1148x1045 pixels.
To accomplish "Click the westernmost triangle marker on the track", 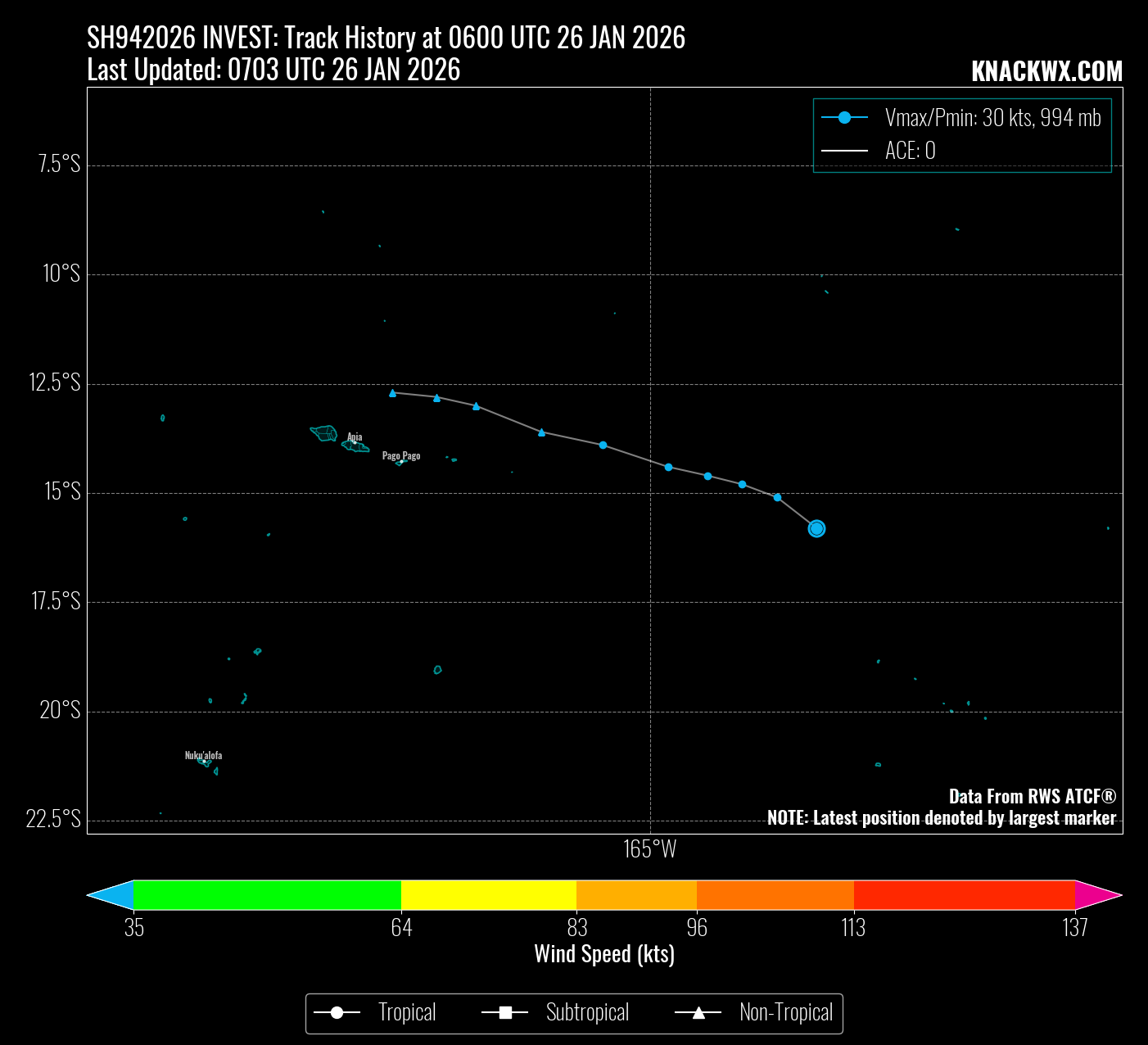I will click(392, 393).
